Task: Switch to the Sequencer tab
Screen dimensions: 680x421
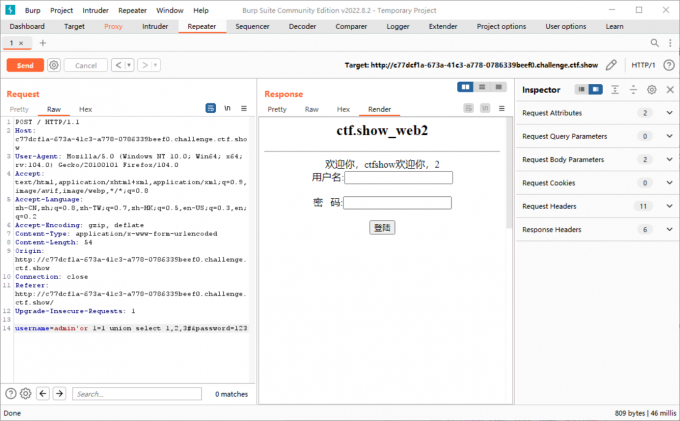Action: [252, 26]
